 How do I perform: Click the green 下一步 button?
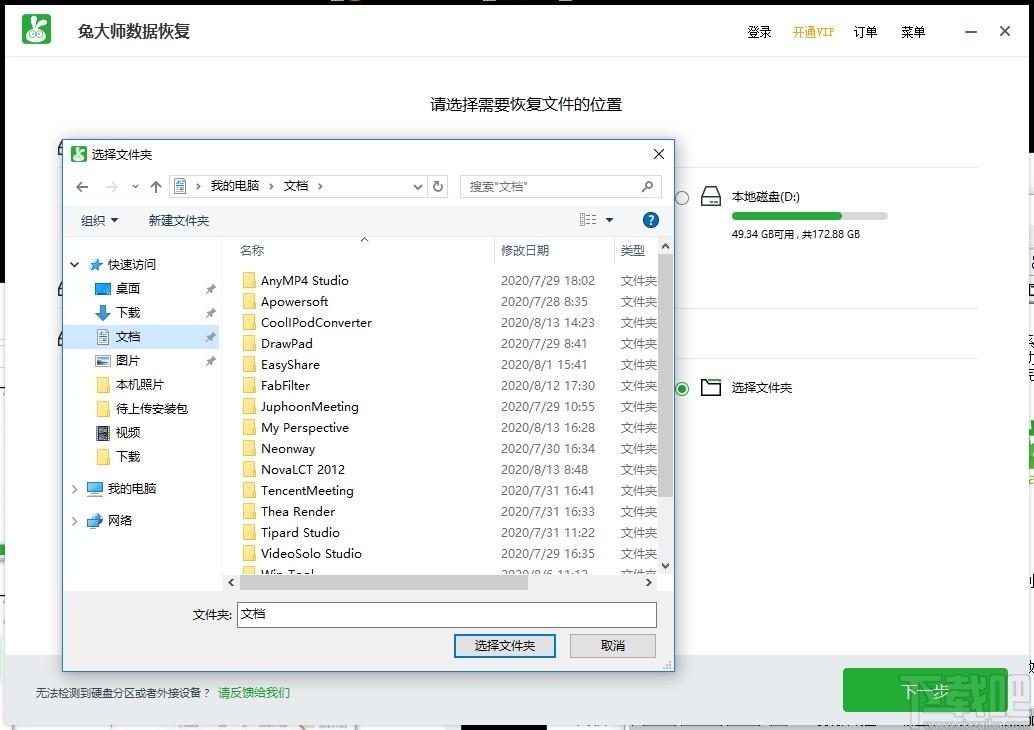coord(925,690)
